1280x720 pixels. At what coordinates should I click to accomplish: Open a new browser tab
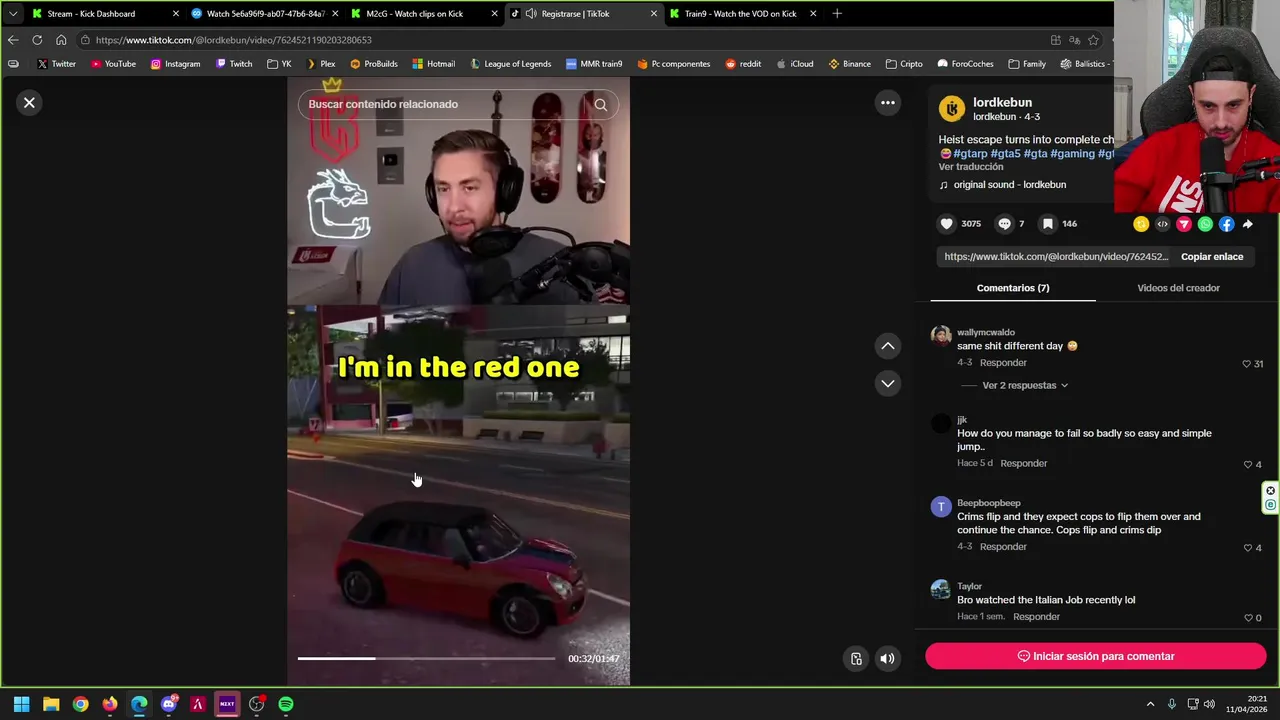[x=837, y=14]
